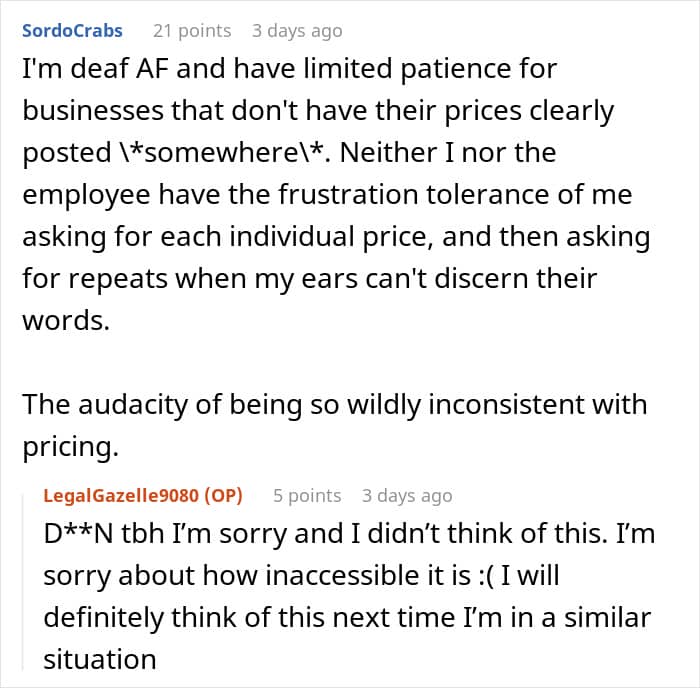700x688 pixels.
Task: Open the SordoCrabs user profile
Action: point(72,31)
